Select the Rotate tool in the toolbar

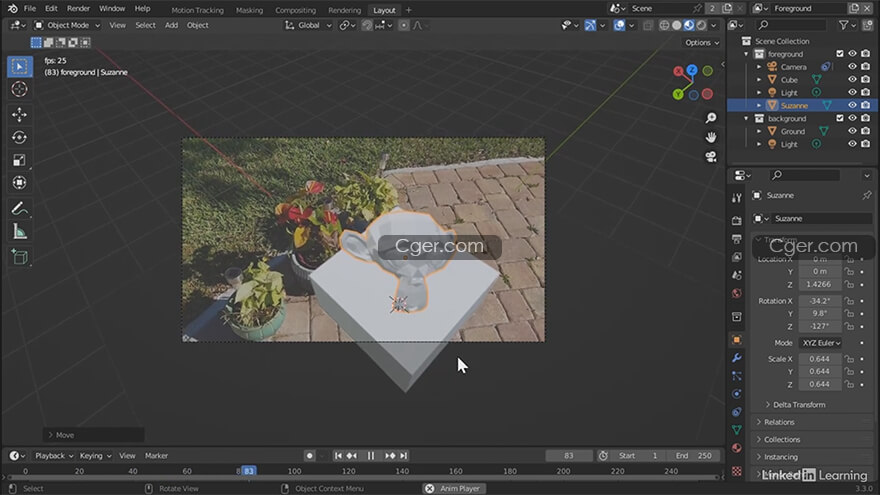[19, 137]
